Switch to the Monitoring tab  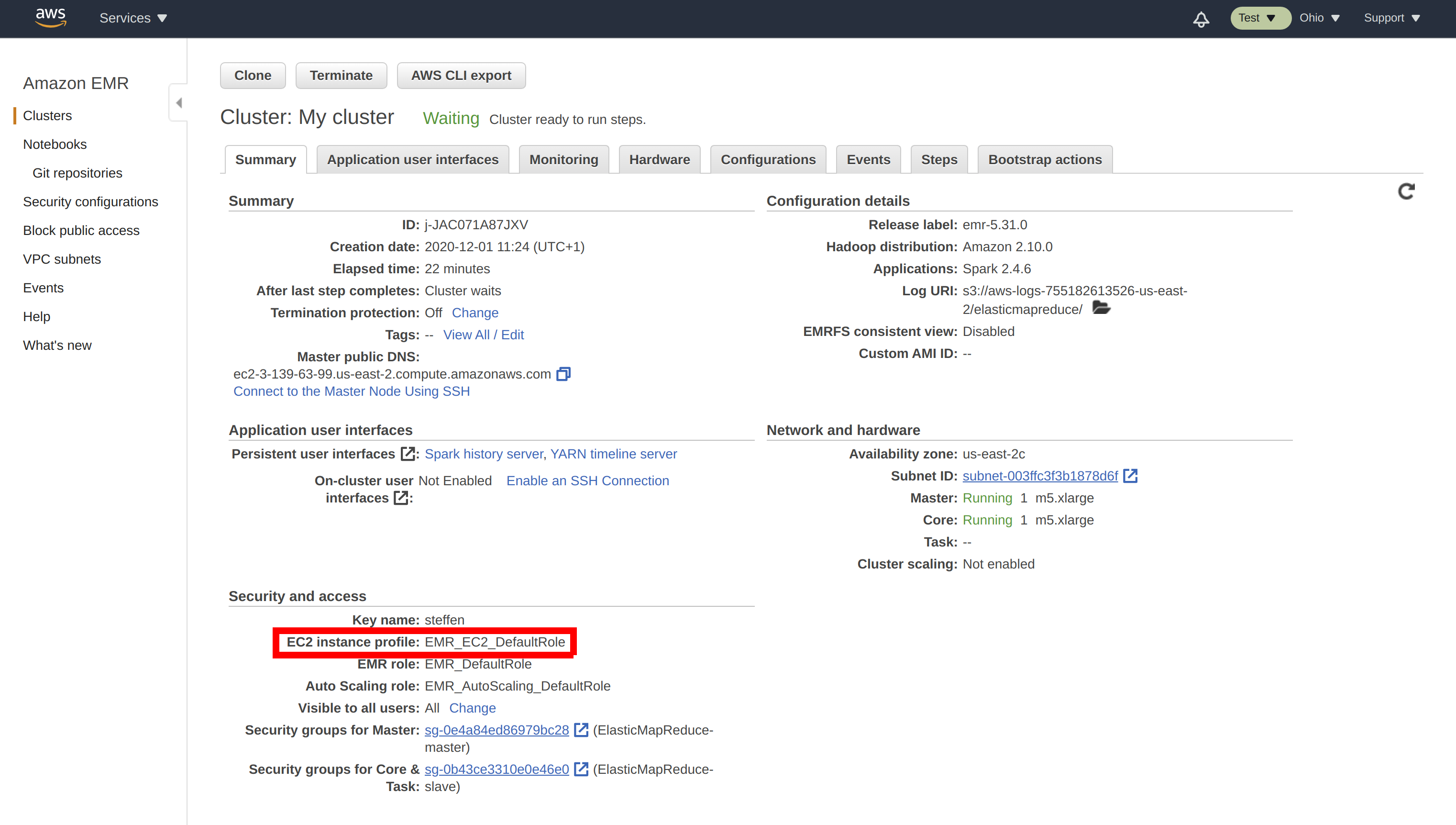click(563, 159)
